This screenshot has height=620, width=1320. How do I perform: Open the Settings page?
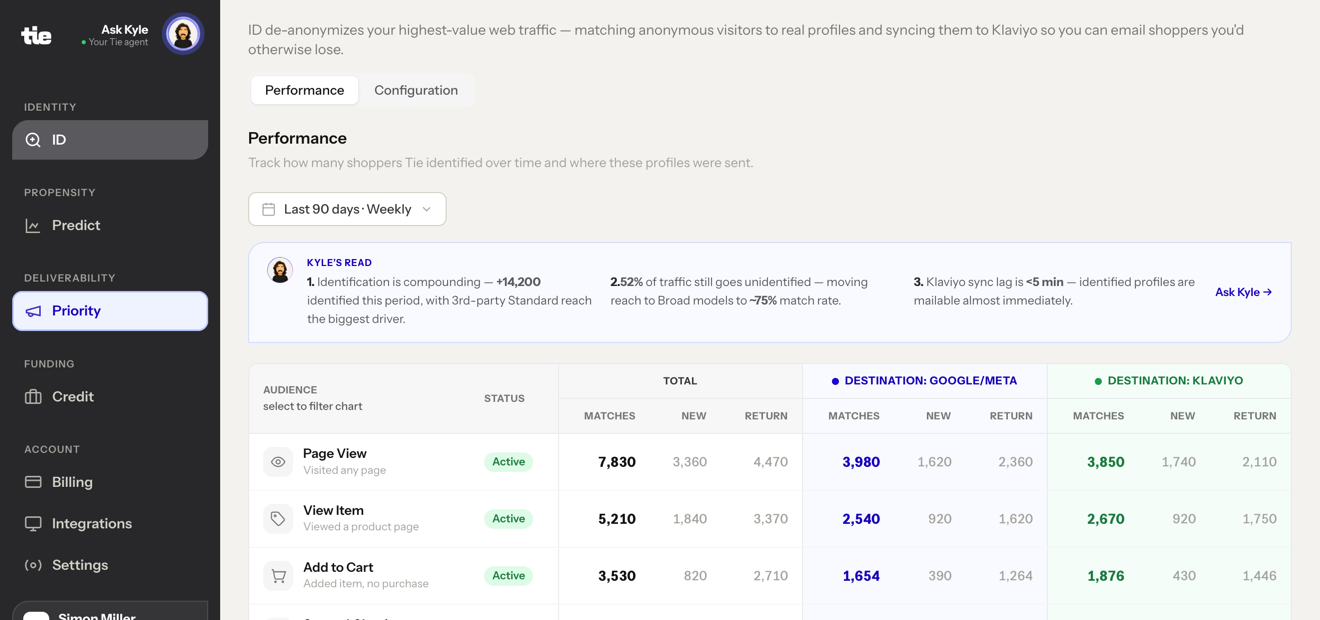(110, 565)
